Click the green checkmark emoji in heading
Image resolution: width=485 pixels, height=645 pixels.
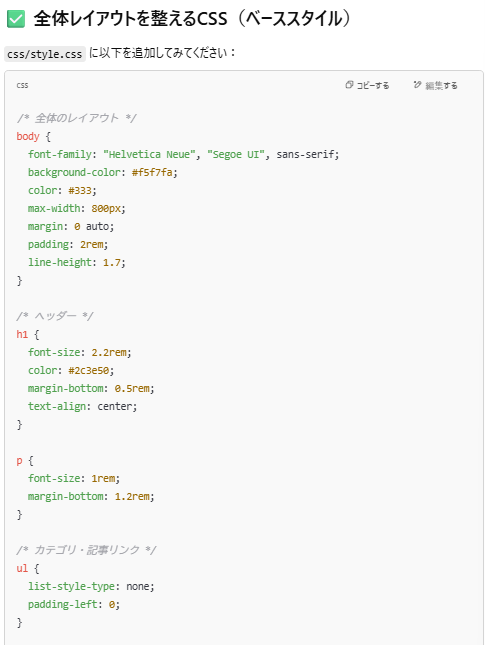(x=16, y=19)
